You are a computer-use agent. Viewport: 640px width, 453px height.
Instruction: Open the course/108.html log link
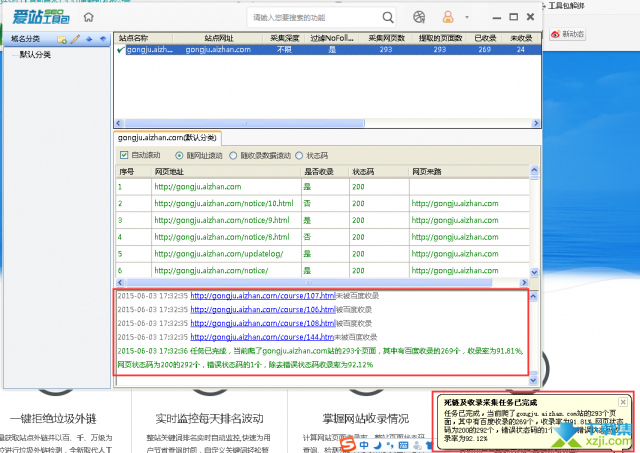pos(263,324)
